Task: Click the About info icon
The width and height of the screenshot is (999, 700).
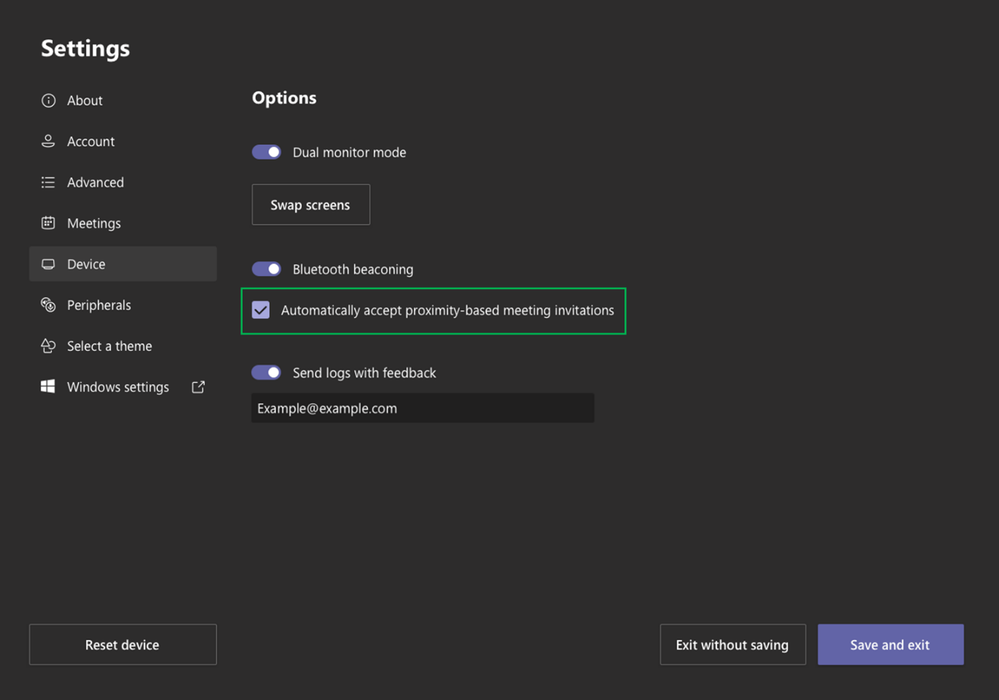Action: click(x=48, y=101)
